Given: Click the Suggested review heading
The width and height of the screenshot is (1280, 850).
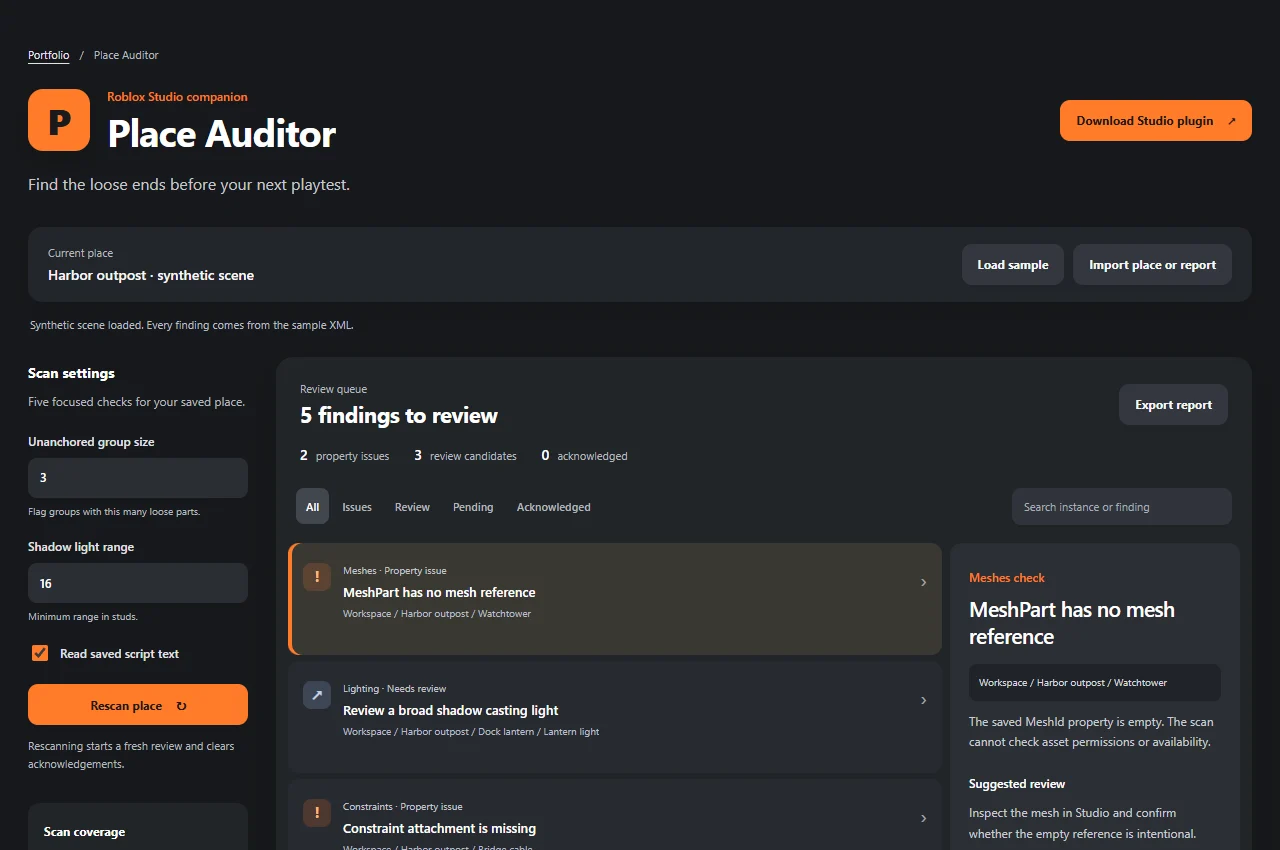Looking at the screenshot, I should tap(1017, 784).
